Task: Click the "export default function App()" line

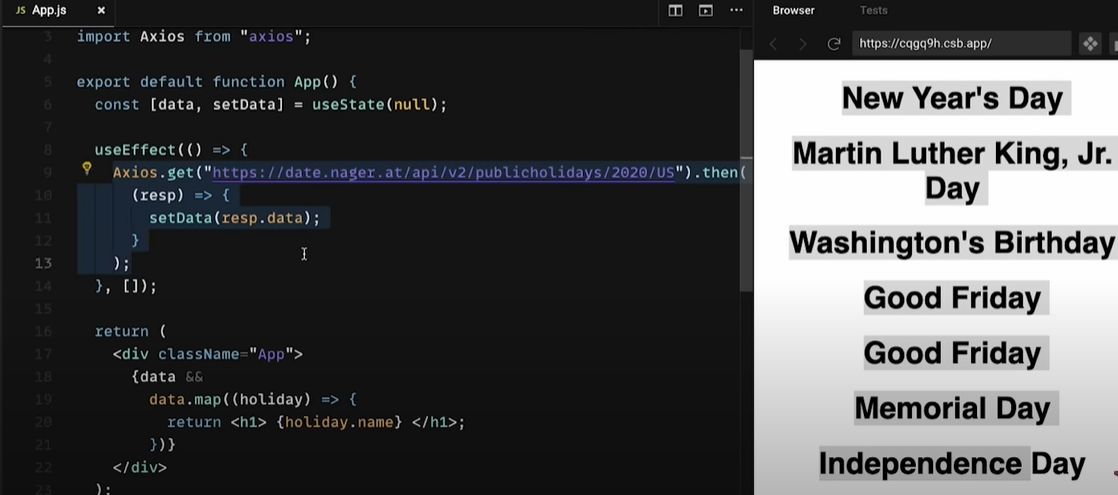Action: tap(217, 82)
